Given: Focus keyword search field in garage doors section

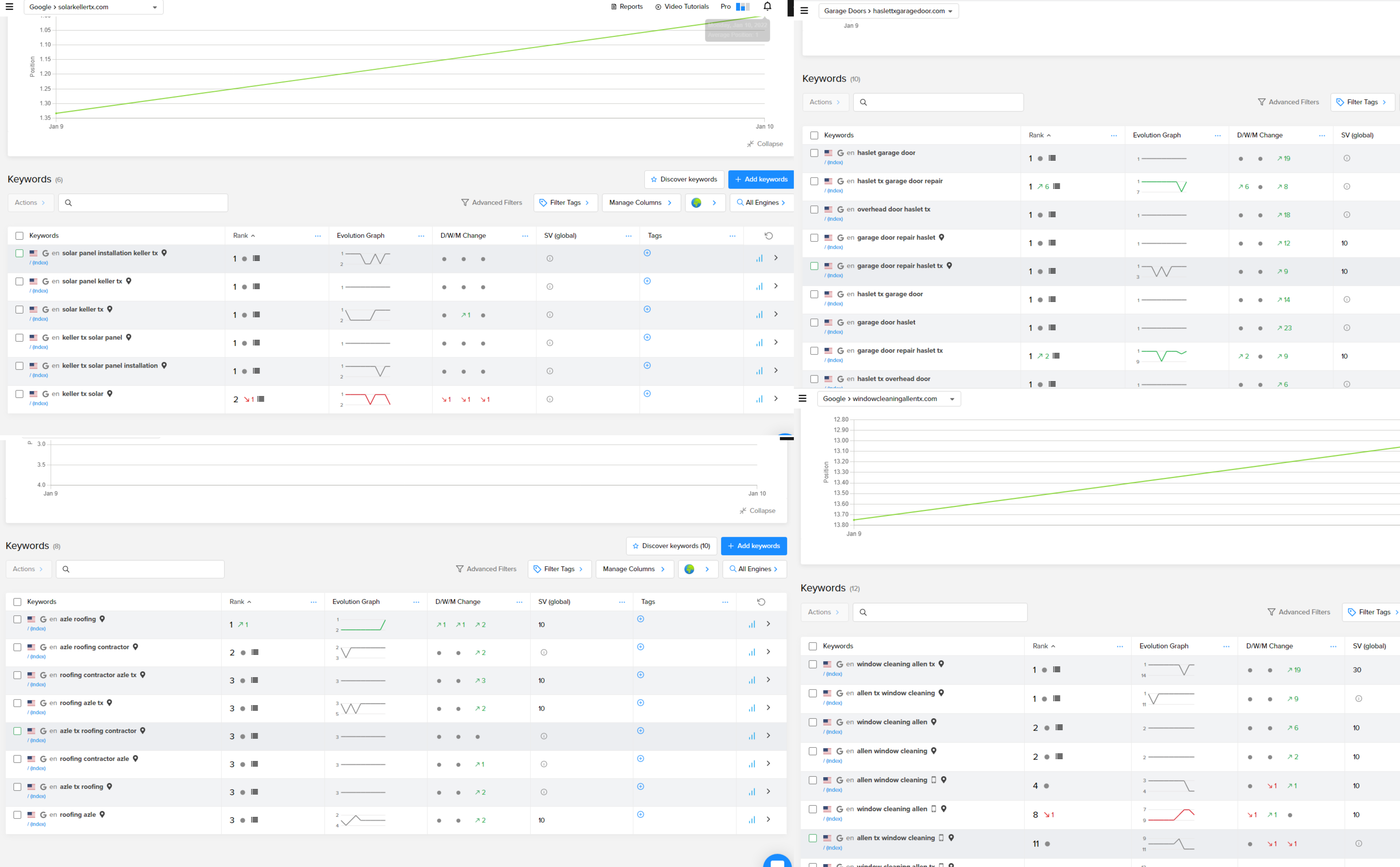Looking at the screenshot, I should [938, 102].
